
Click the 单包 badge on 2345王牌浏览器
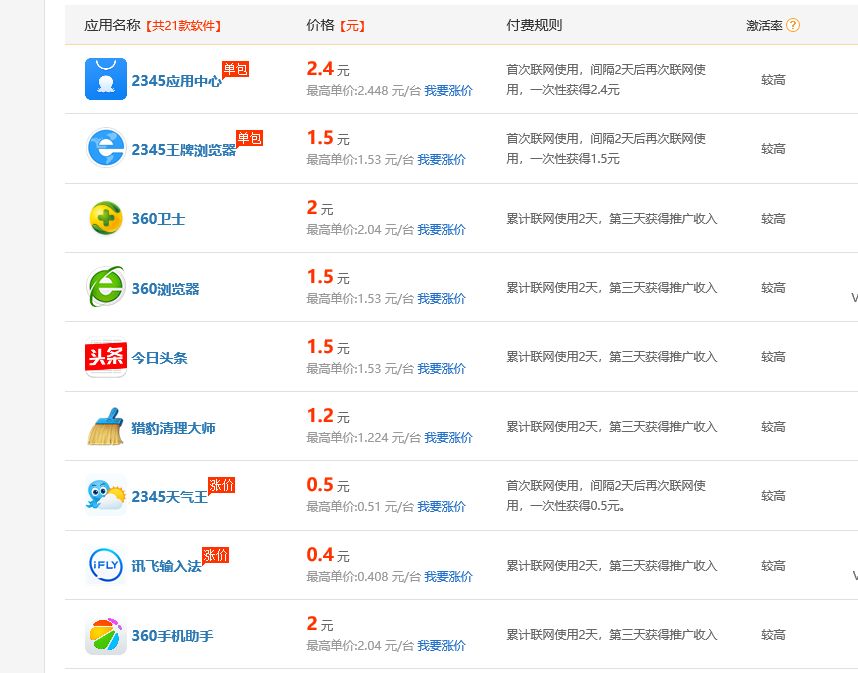coord(250,138)
